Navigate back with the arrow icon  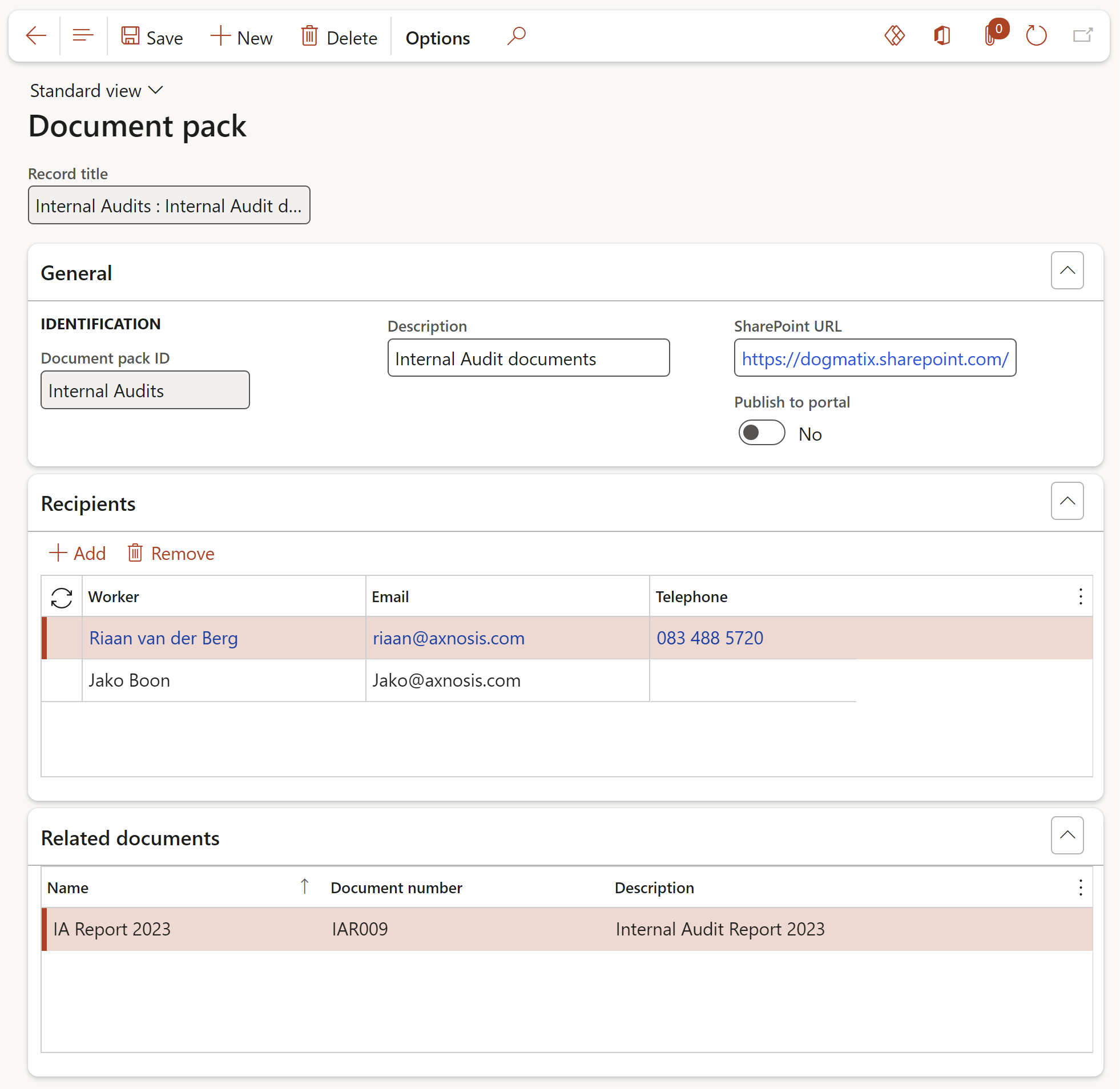(x=35, y=35)
